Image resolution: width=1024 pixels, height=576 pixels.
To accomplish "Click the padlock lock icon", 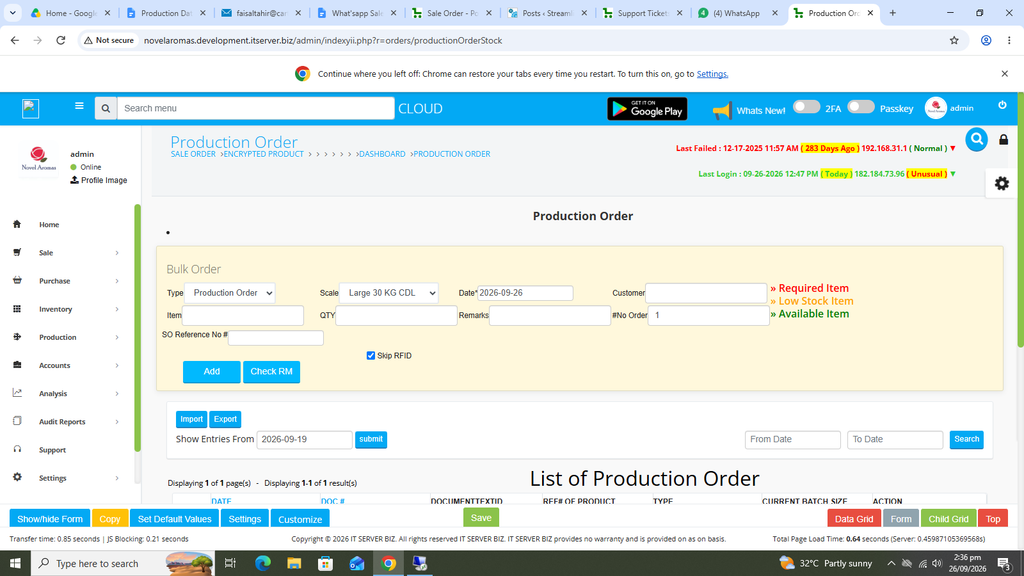I will point(1004,140).
